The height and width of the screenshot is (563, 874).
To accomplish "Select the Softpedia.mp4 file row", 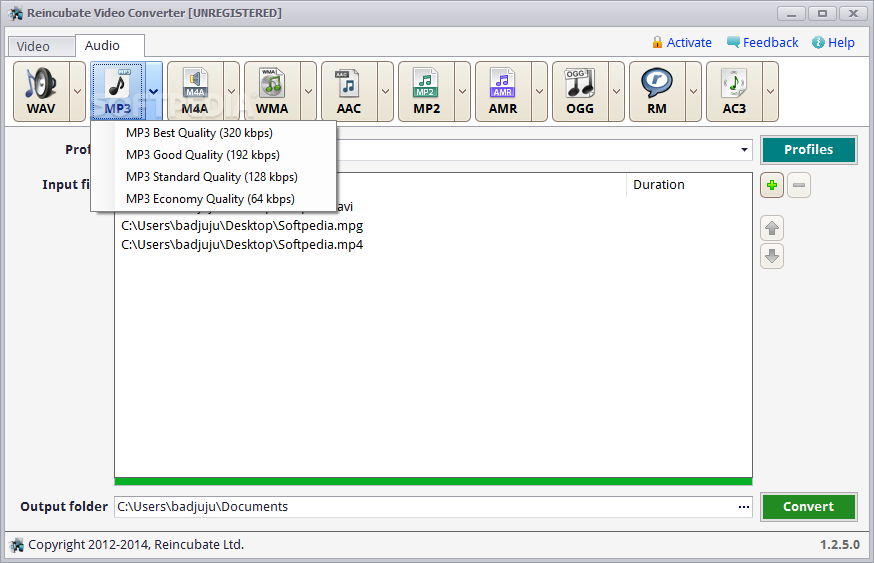I will pos(433,245).
